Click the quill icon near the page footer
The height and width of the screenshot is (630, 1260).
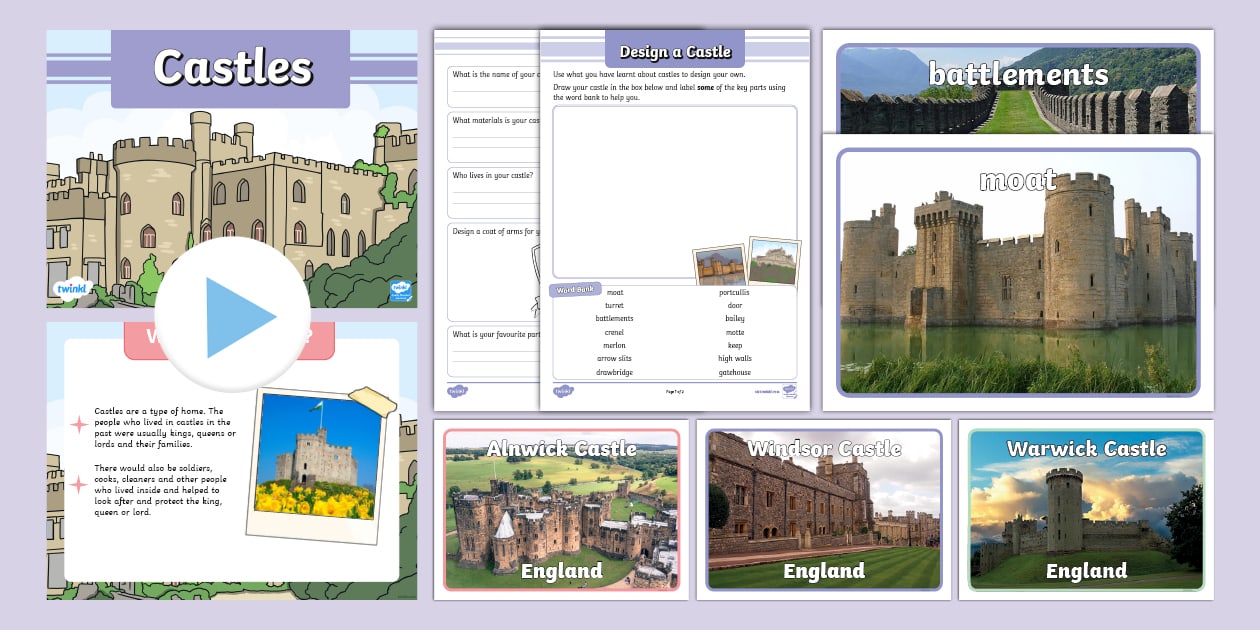[x=789, y=390]
